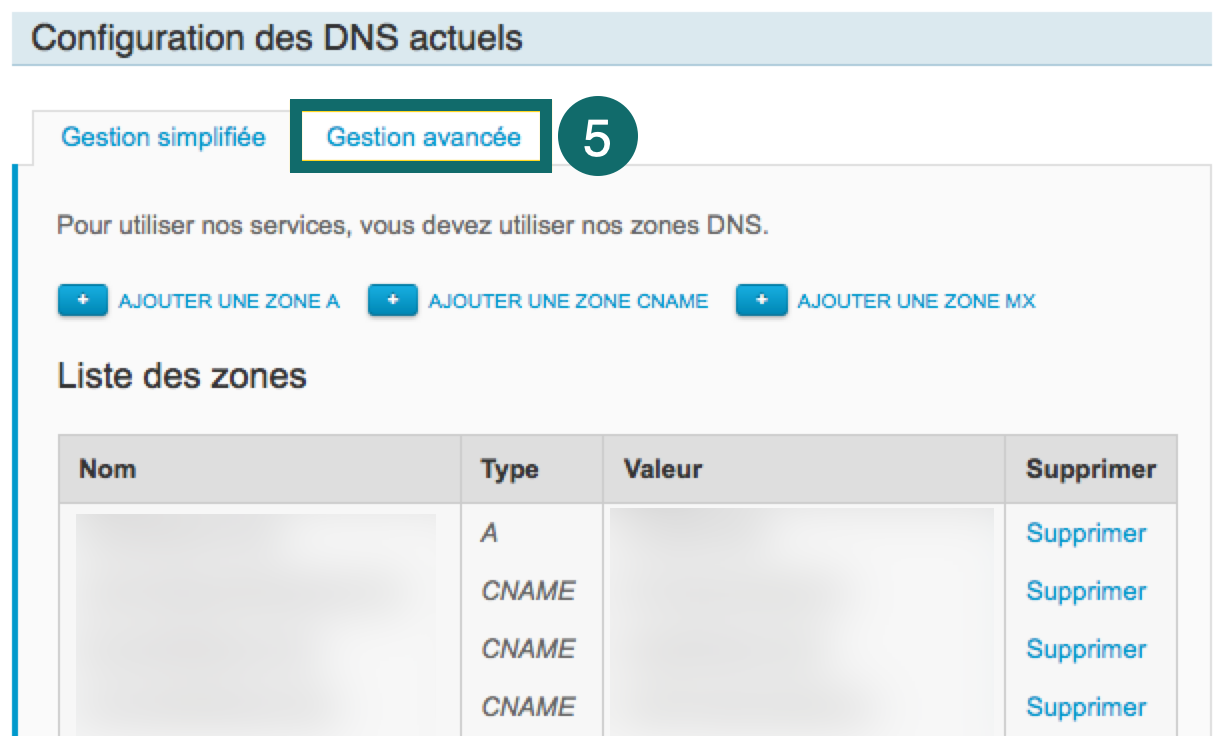Click Supprimer for the first CNAME record
Viewport: 1224px width, 736px height.
1086,591
